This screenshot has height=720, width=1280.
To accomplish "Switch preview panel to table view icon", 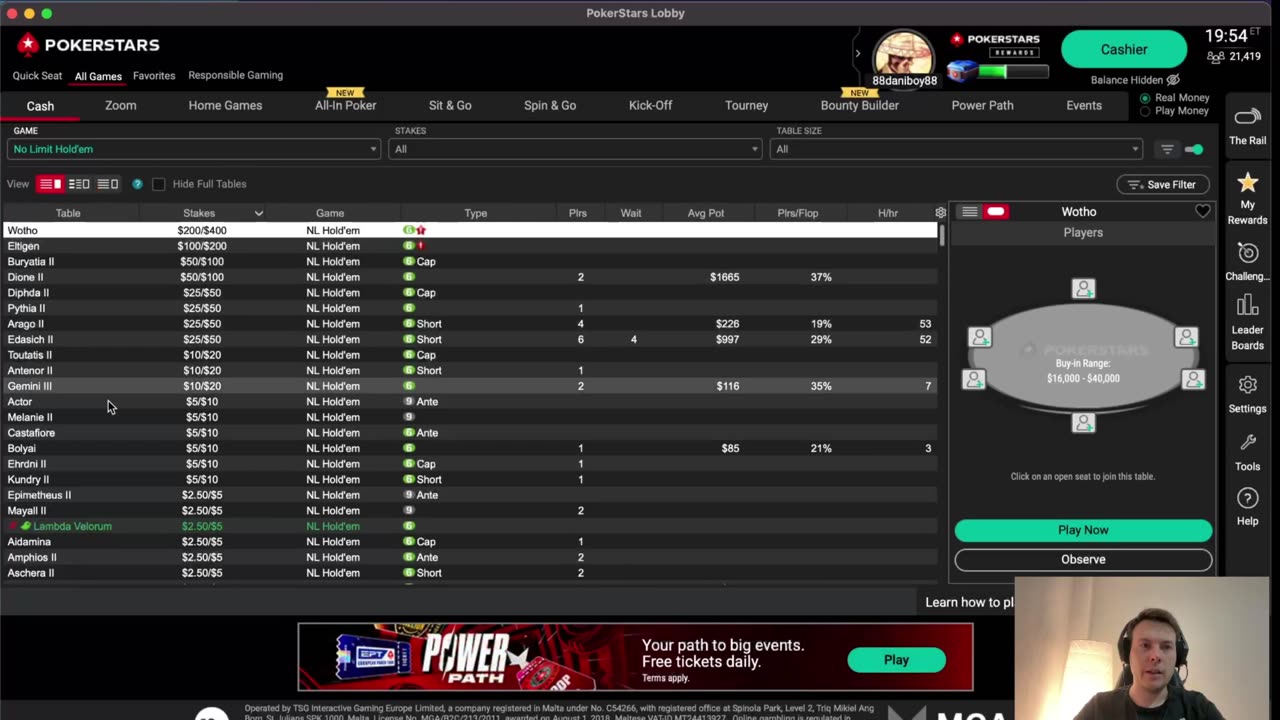I will (x=995, y=212).
